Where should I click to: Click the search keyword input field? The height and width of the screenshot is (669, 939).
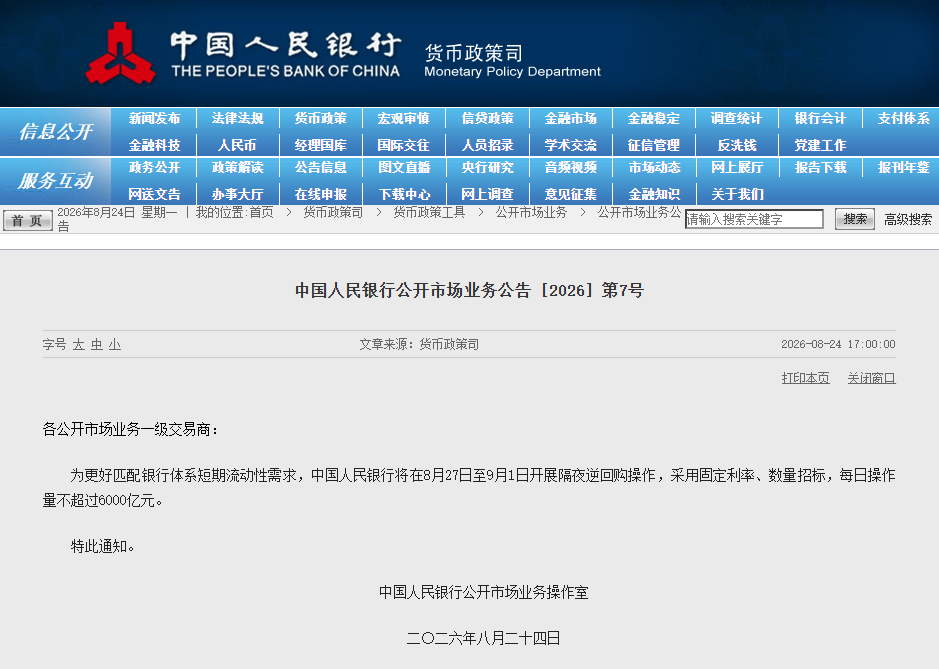click(x=754, y=219)
